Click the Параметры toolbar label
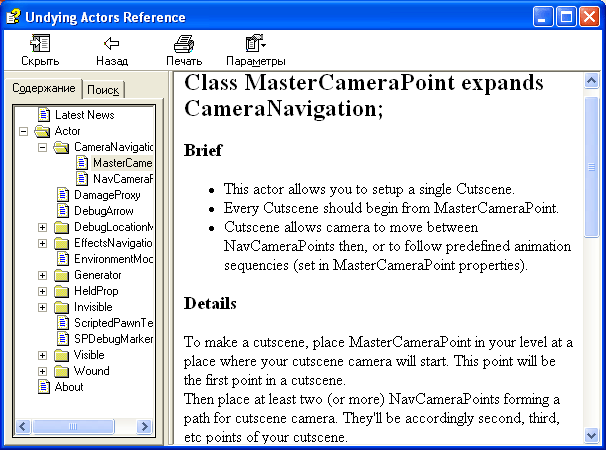Viewport: 606px width, 450px height. 255,61
